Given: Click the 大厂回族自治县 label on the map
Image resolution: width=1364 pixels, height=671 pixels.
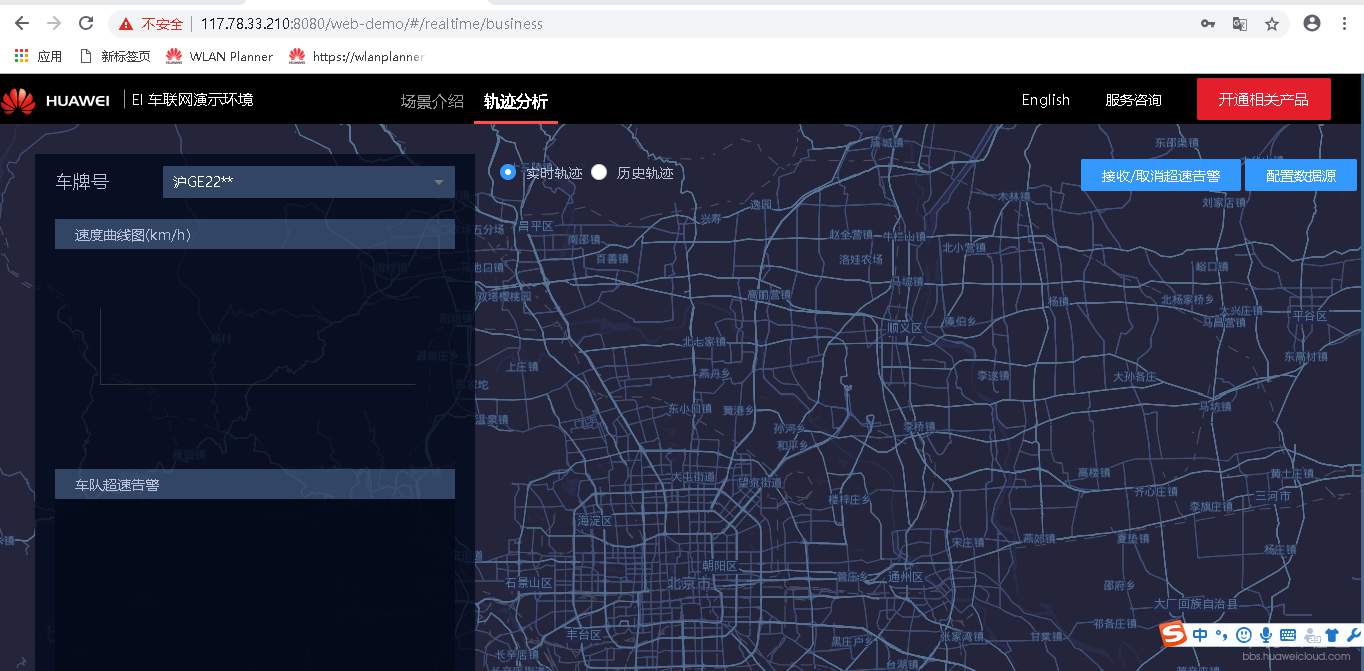Looking at the screenshot, I should pos(1196,604).
